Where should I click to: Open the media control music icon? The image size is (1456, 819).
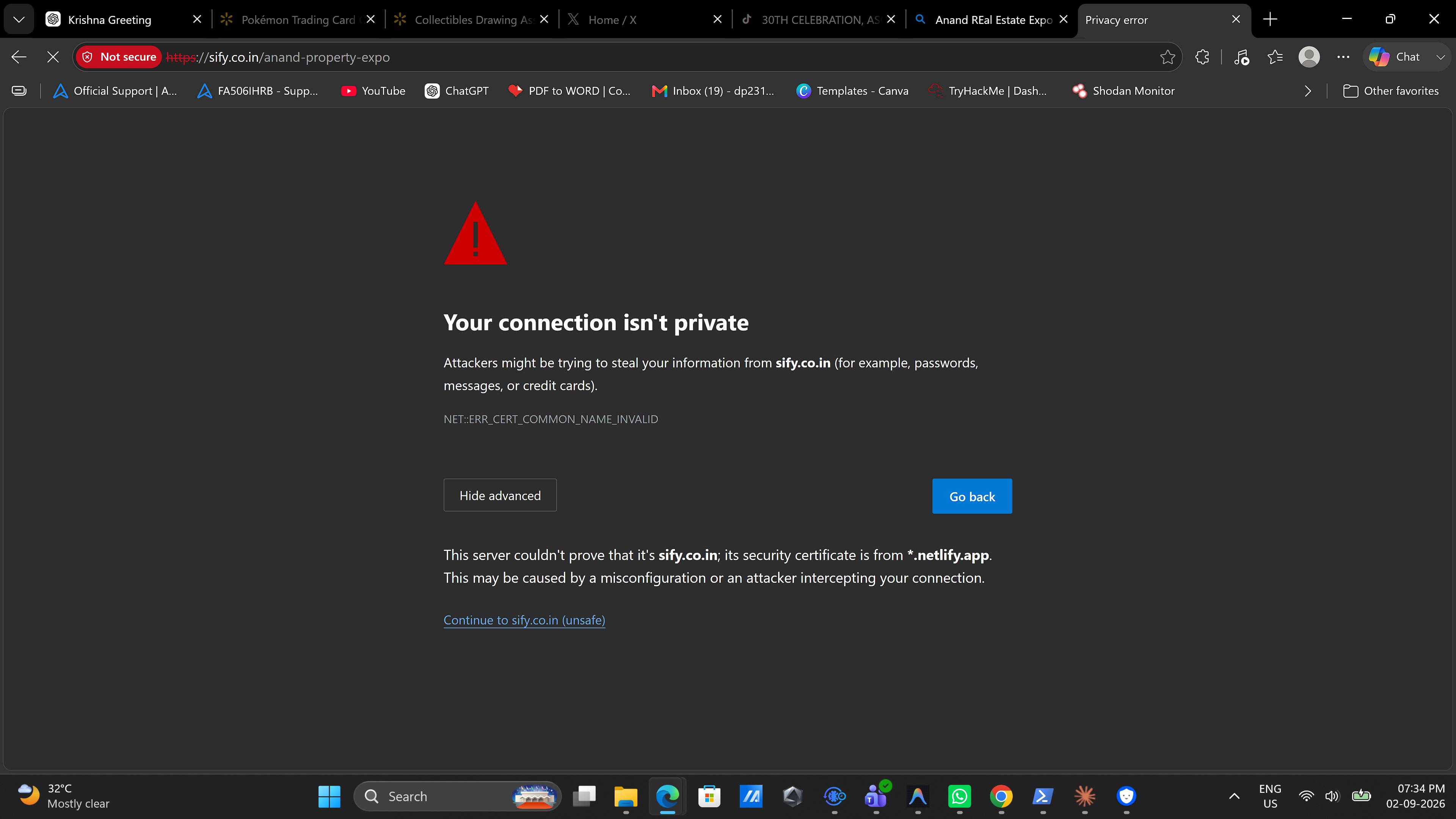click(x=1241, y=57)
